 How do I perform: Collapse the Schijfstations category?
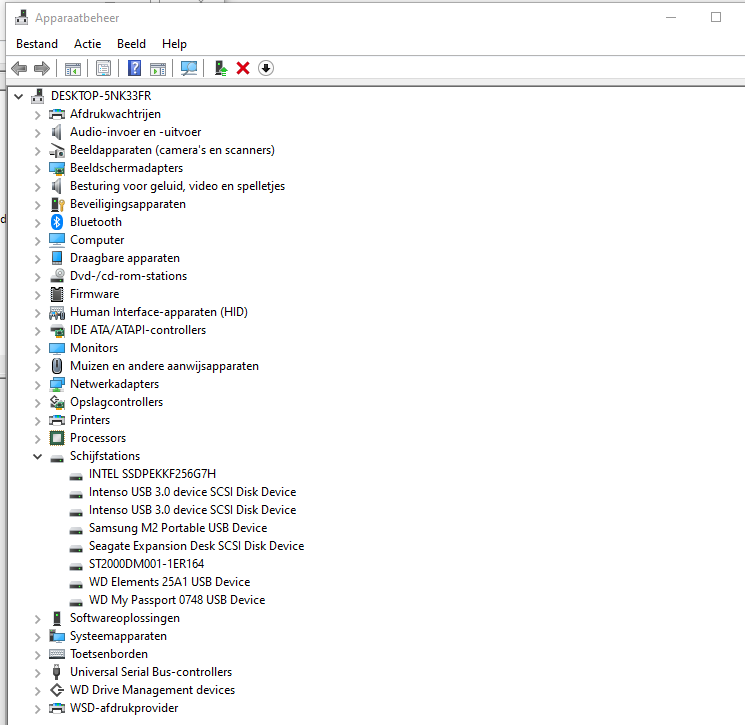pos(38,457)
